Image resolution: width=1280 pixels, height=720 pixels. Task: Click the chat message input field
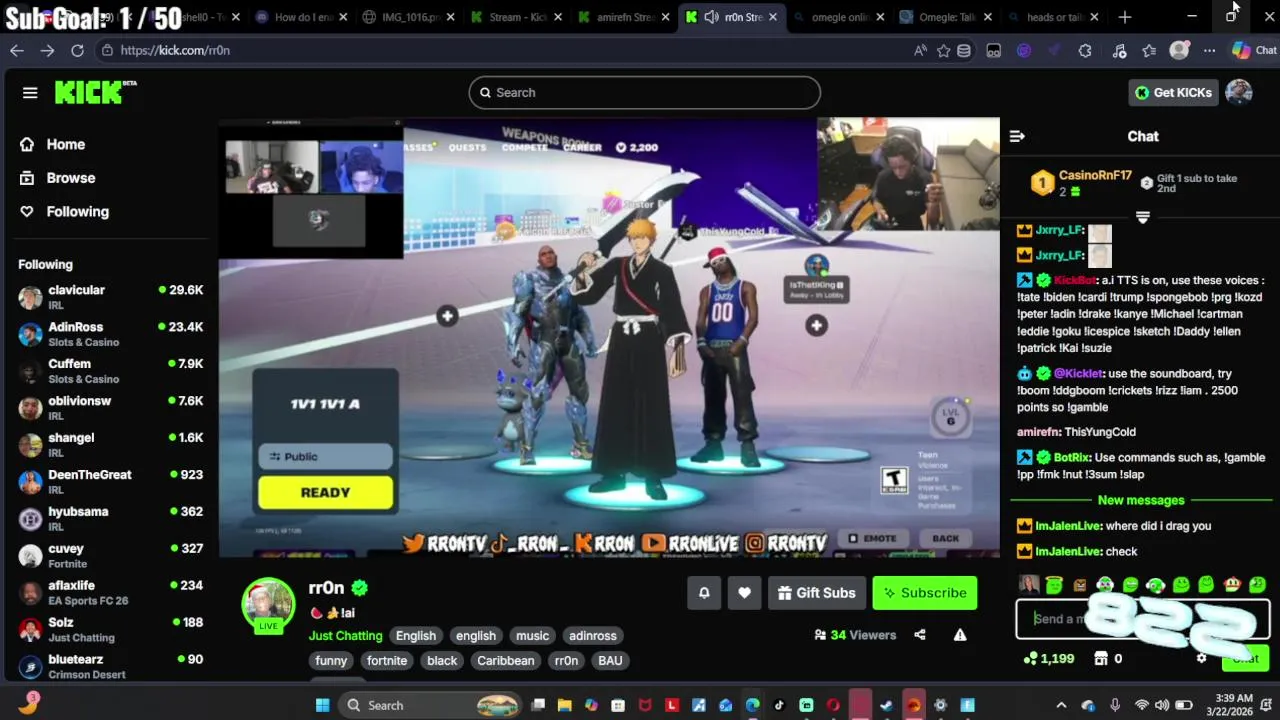click(1142, 619)
